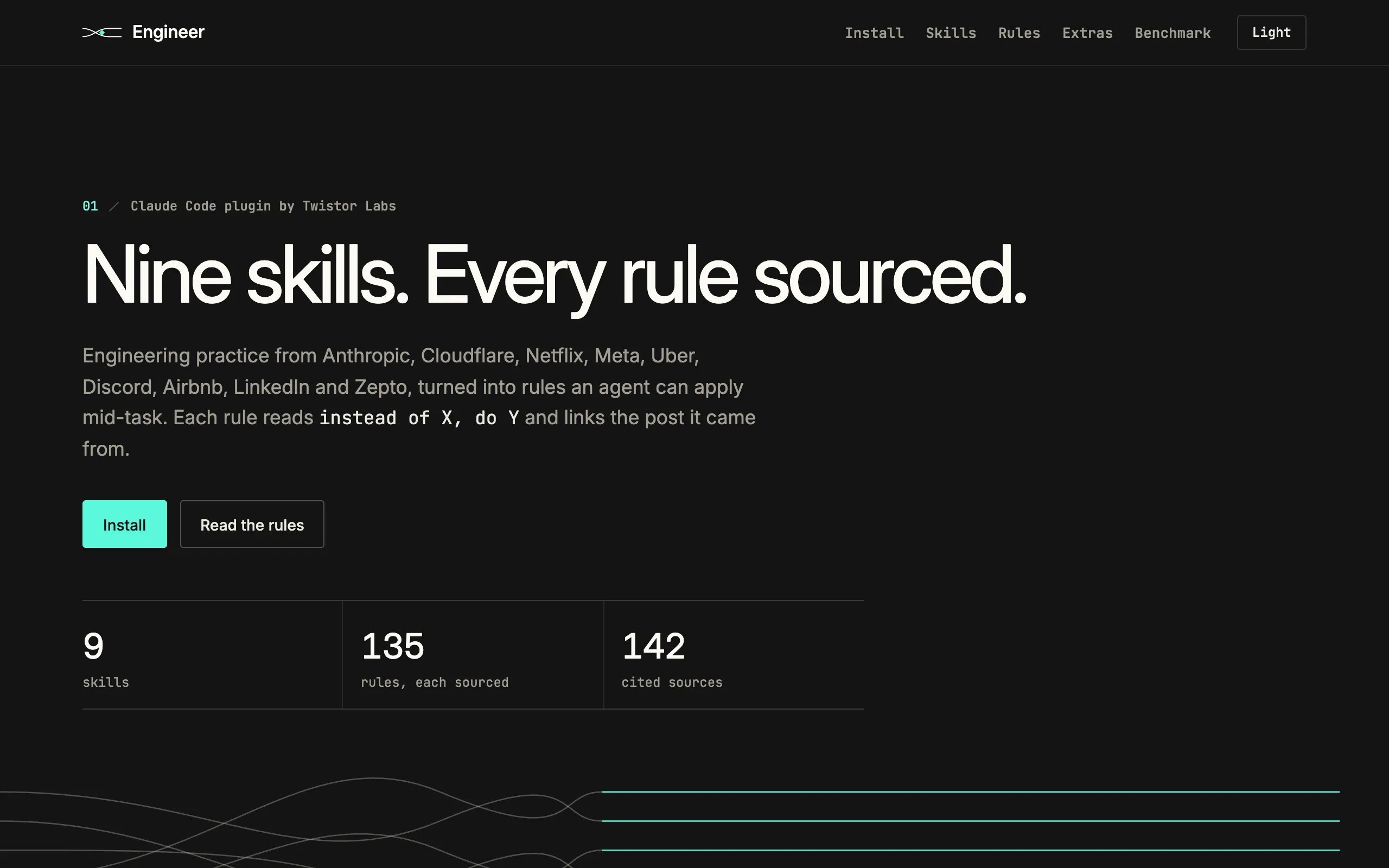Click the Engineer logo icon

point(102,33)
